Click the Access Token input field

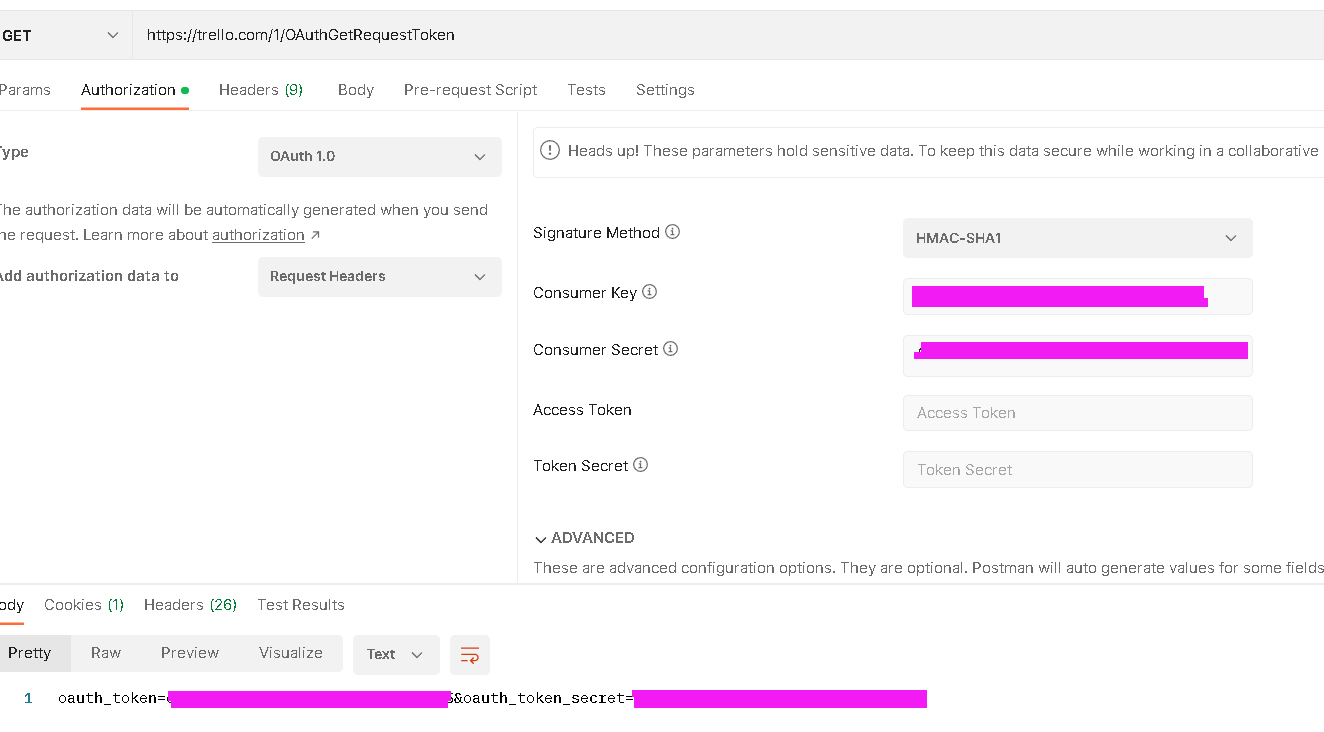[x=1078, y=413]
